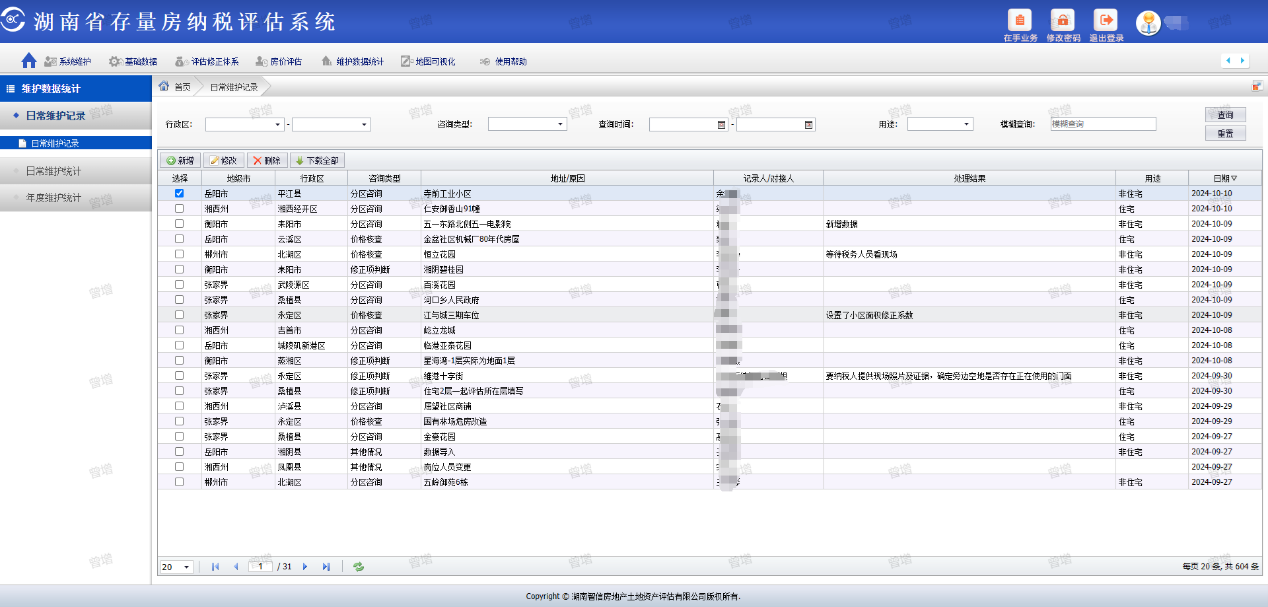Viewport: 1268px width, 607px height.
Task: Open the first 行政区 dropdown
Action: (246, 125)
